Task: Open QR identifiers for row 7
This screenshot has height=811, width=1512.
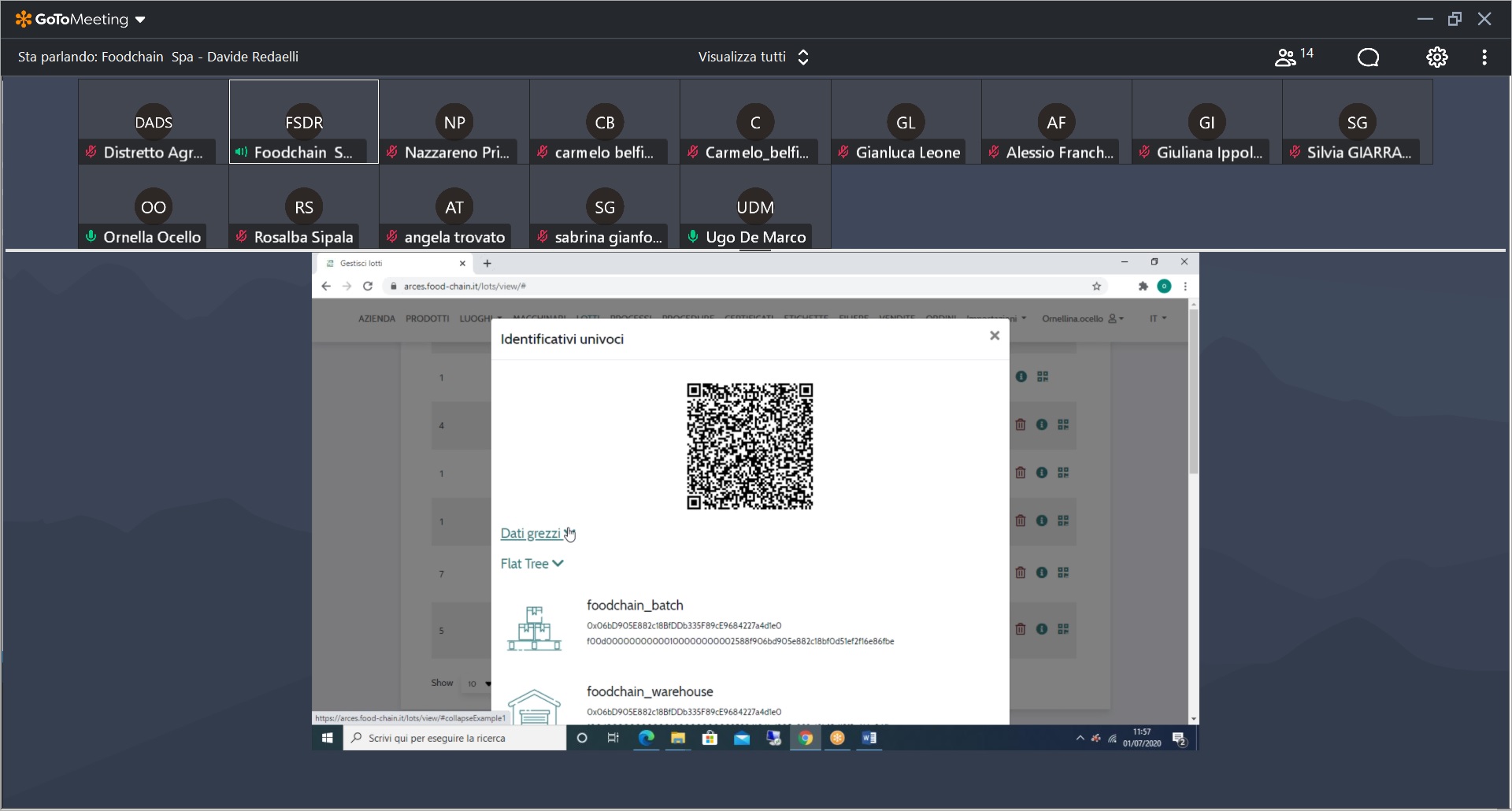Action: [1063, 572]
